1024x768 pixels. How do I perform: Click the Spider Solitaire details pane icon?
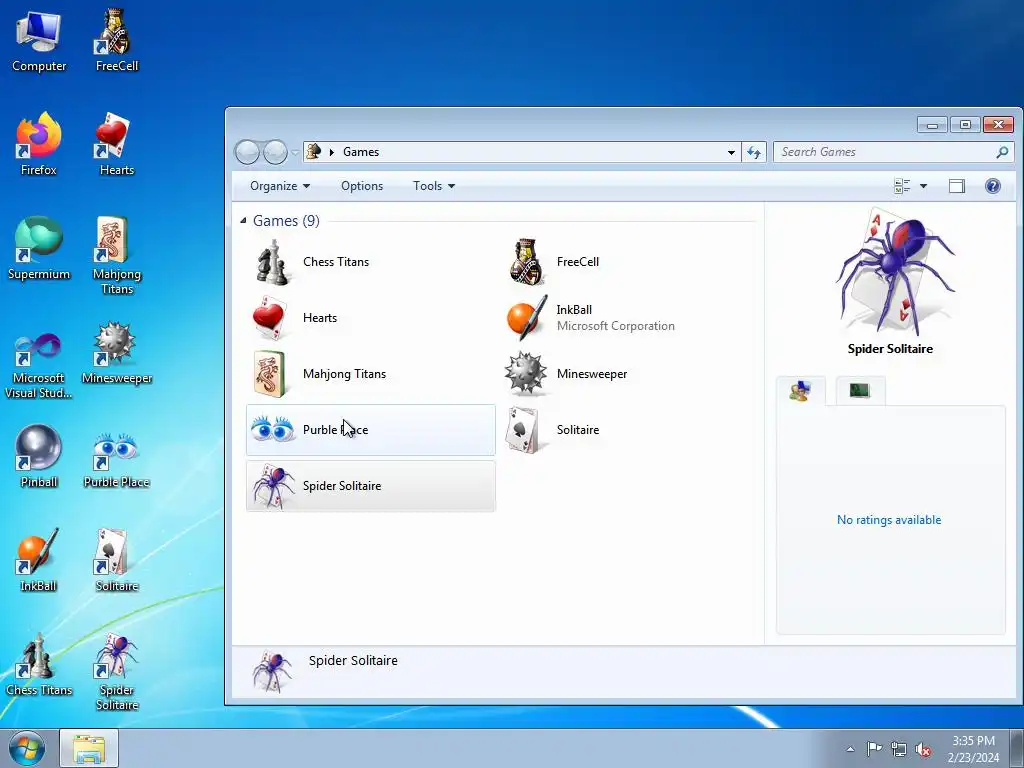tap(272, 671)
